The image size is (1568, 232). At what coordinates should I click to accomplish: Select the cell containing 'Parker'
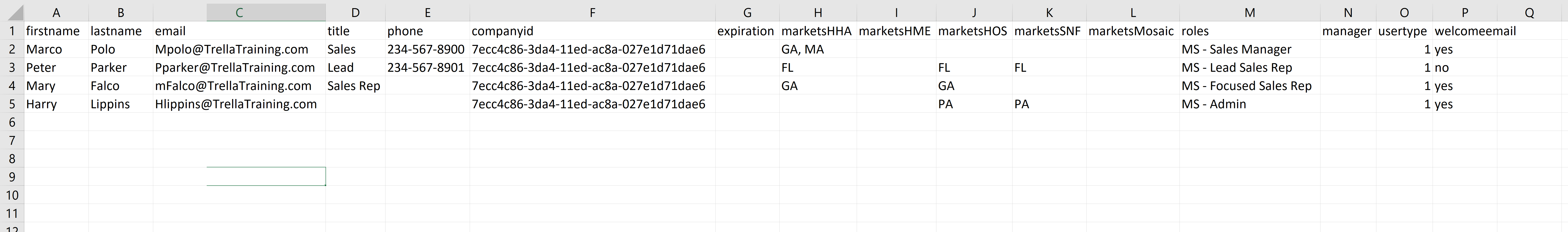[x=121, y=68]
